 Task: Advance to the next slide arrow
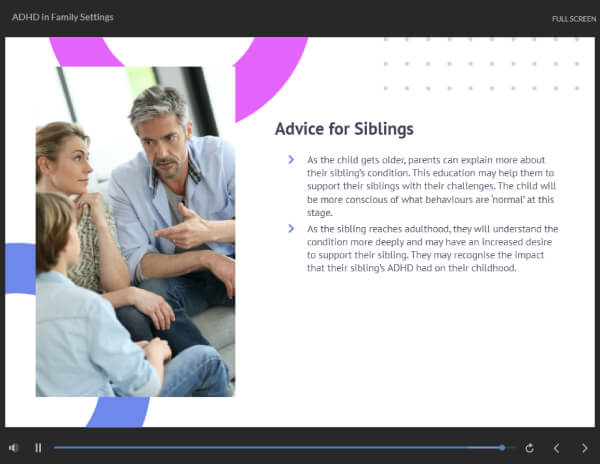click(584, 448)
